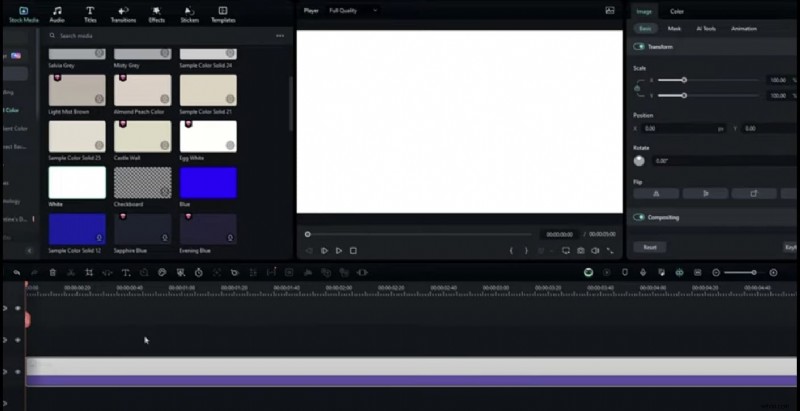Take a snapshot with the camera icon
This screenshot has height=411, width=800.
point(580,250)
